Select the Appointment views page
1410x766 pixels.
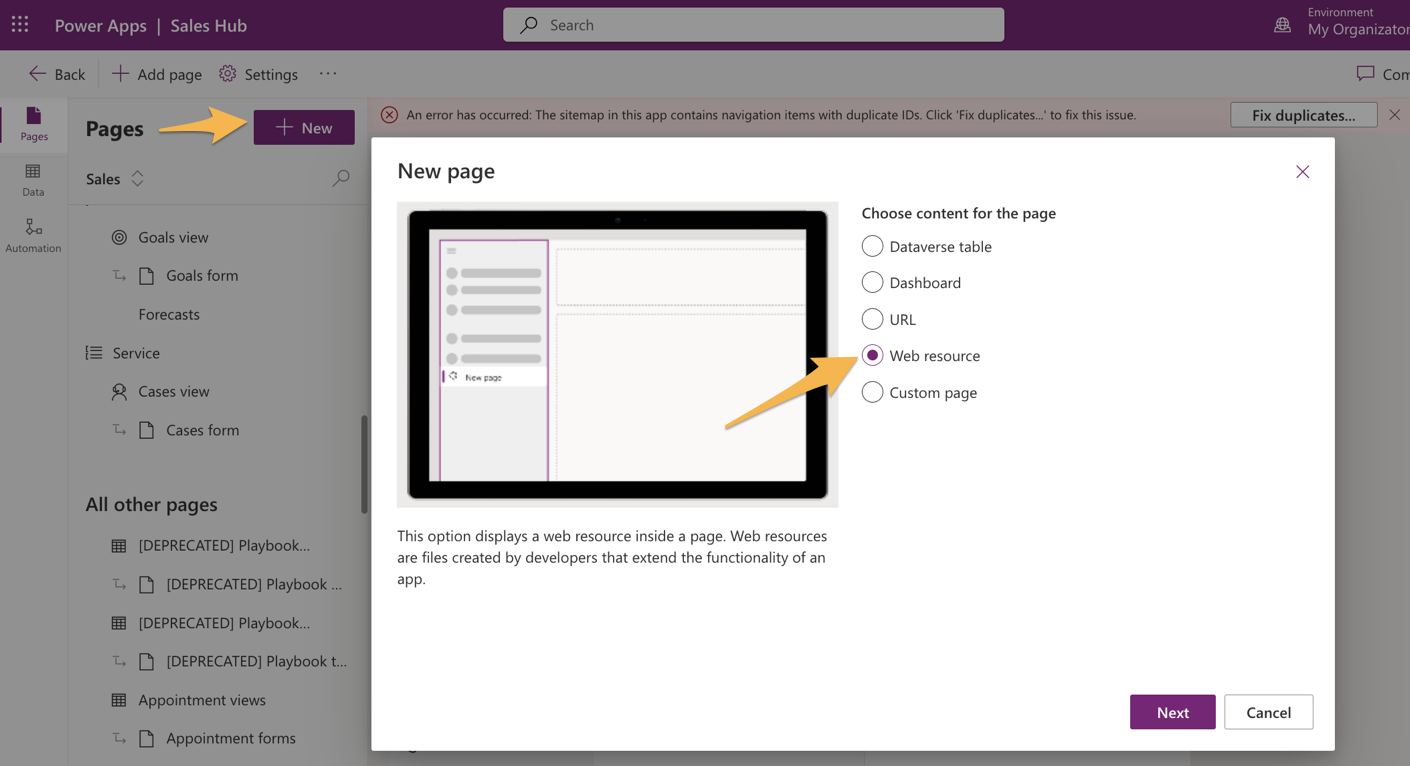click(202, 700)
